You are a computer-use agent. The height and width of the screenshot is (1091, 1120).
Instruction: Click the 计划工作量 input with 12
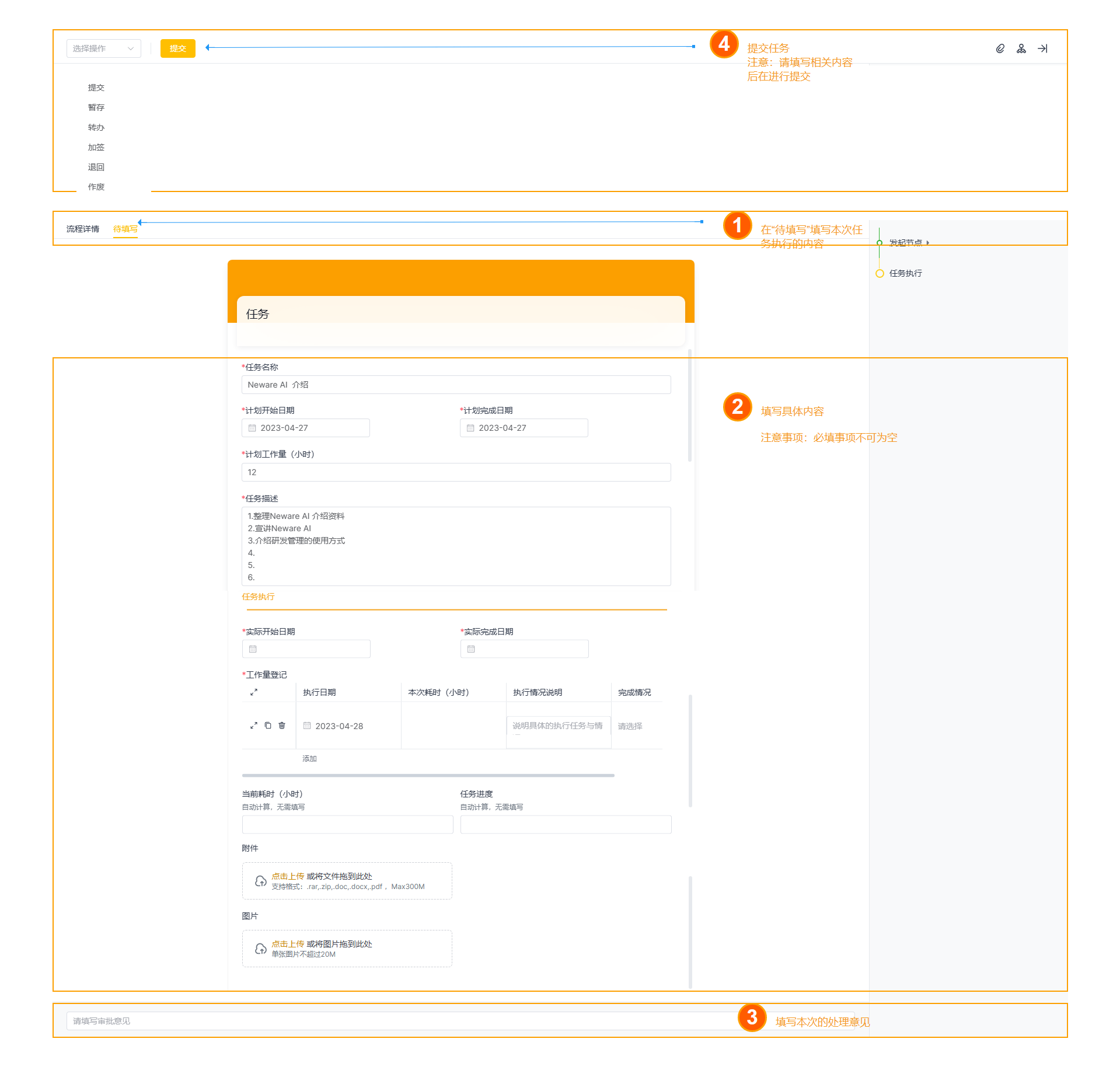coord(456,472)
